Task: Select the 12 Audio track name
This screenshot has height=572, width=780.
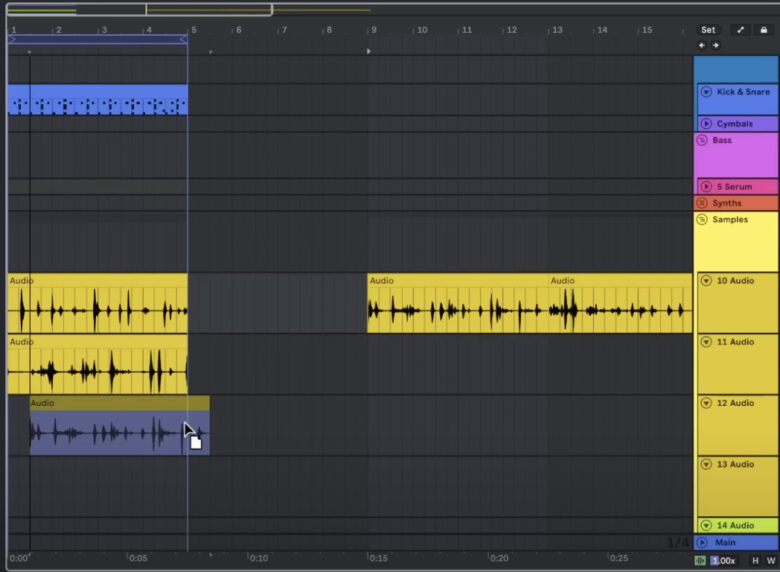Action: (x=735, y=403)
